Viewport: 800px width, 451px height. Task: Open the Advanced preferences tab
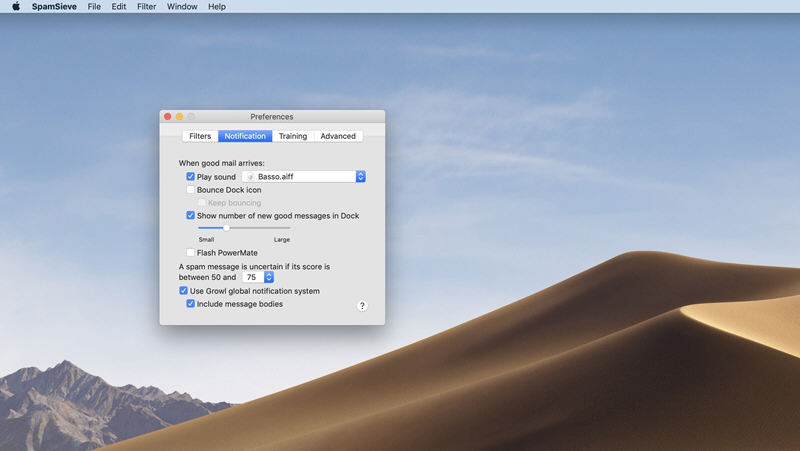point(338,136)
